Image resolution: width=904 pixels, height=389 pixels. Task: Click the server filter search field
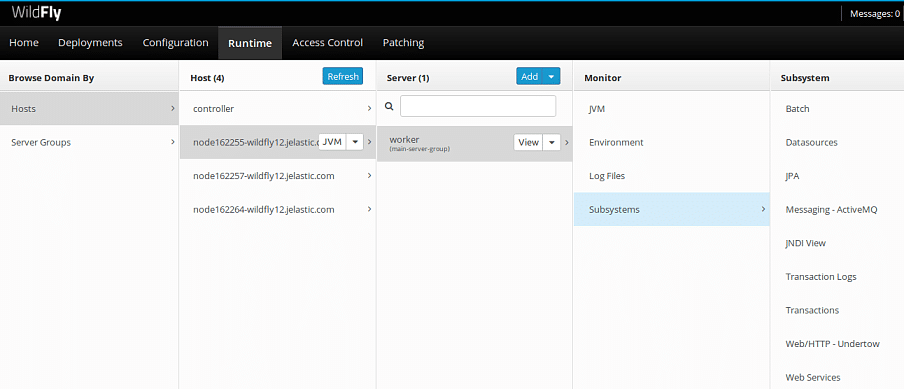478,106
